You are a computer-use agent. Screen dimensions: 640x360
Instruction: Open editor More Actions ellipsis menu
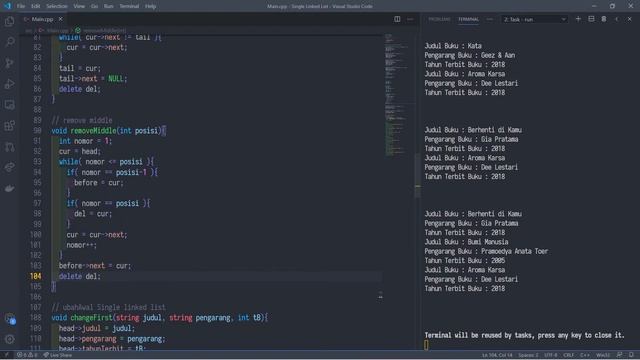[x=410, y=19]
